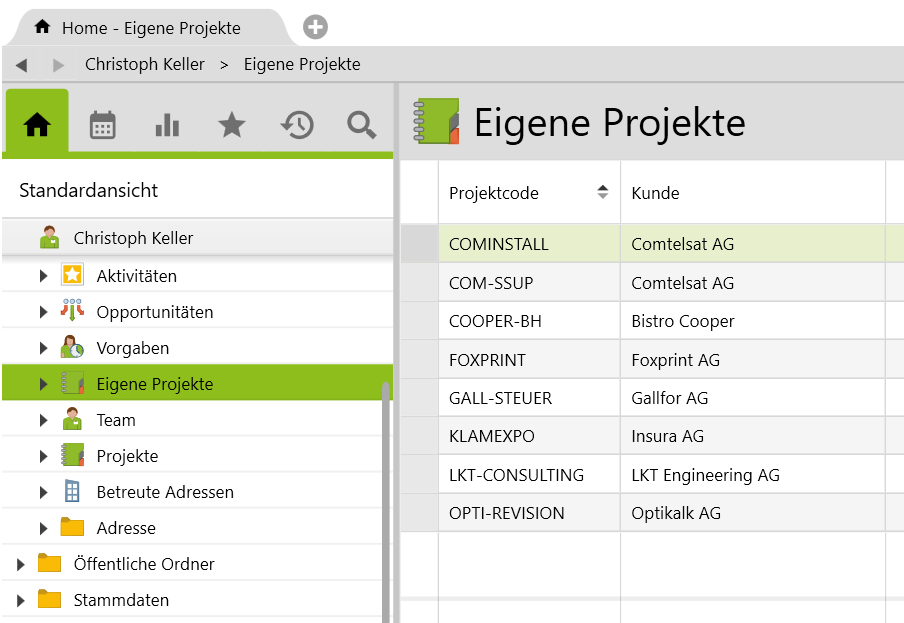
Task: Expand the Stammdaten folder arrow
Action: tap(20, 600)
